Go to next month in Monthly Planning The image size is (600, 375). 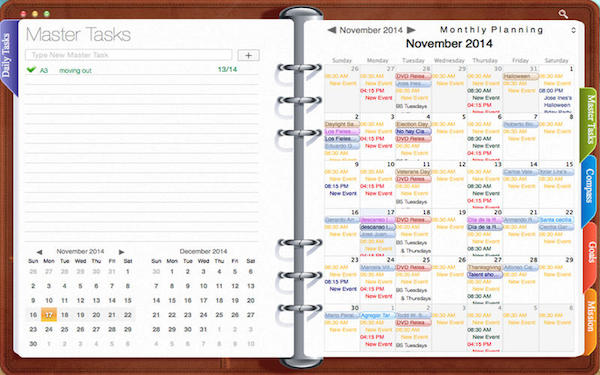pyautogui.click(x=411, y=30)
